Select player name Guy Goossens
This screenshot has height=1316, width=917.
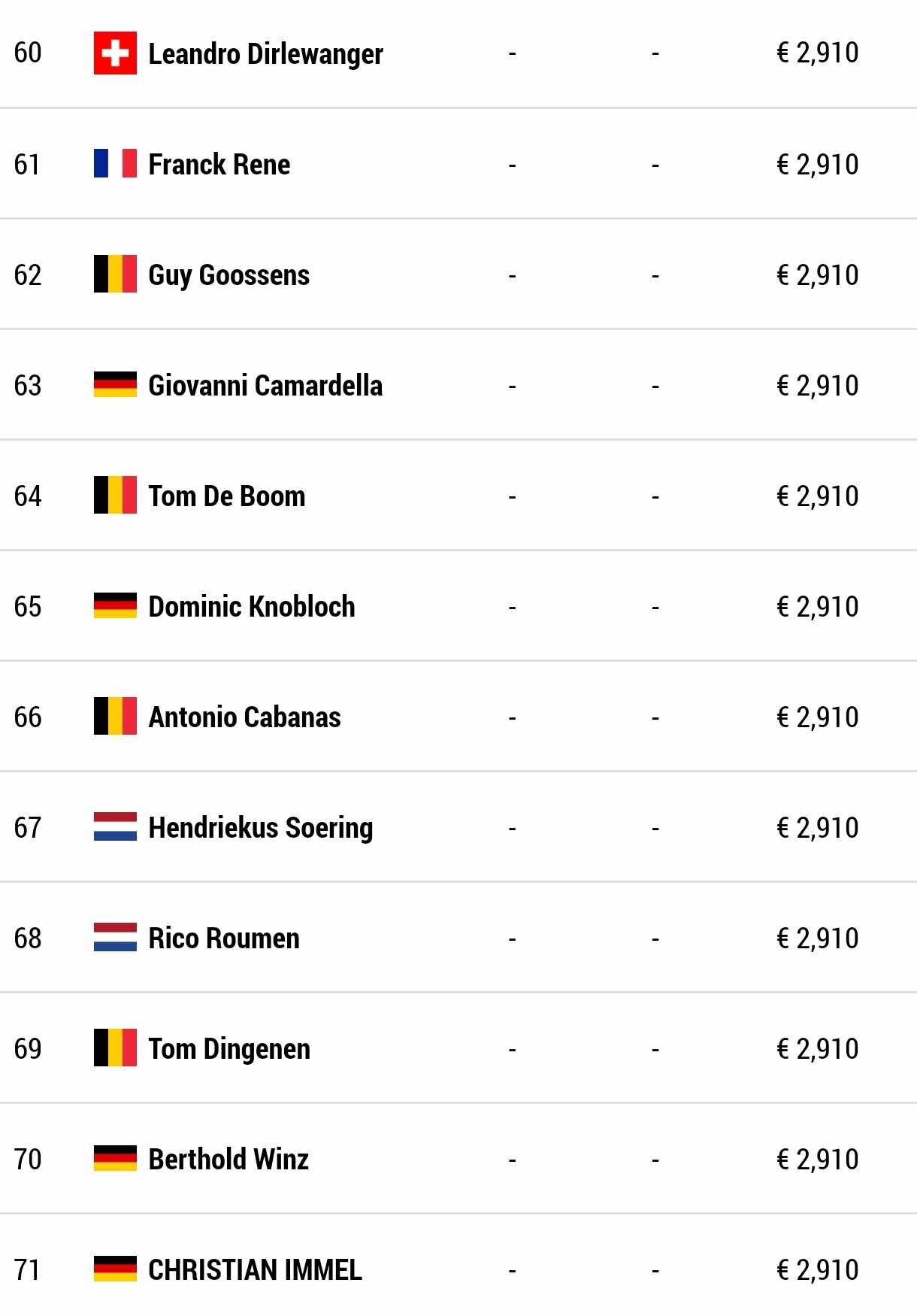228,275
